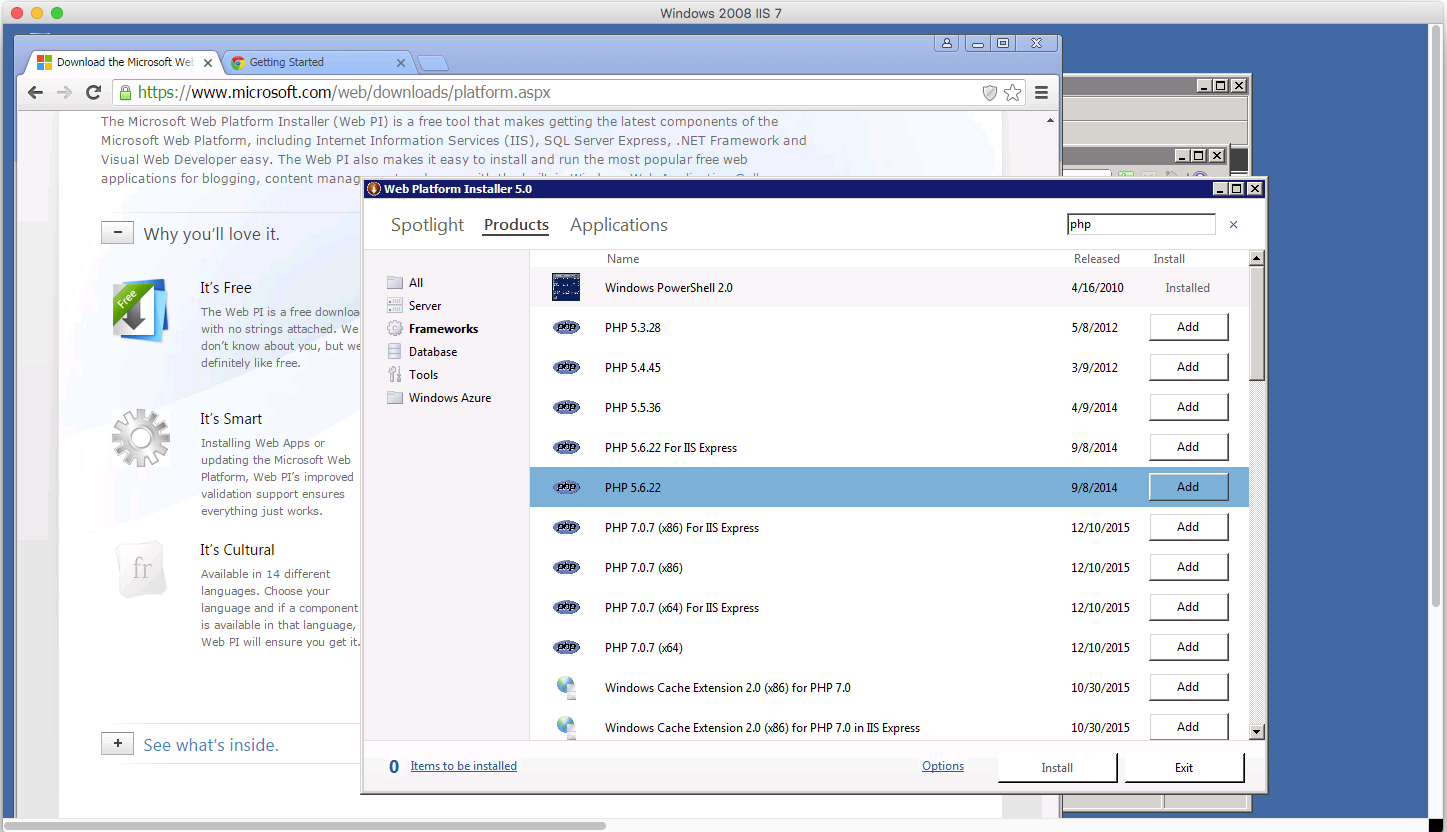Screen dimensions: 1447x832
Task: Open the Options link
Action: pos(943,766)
